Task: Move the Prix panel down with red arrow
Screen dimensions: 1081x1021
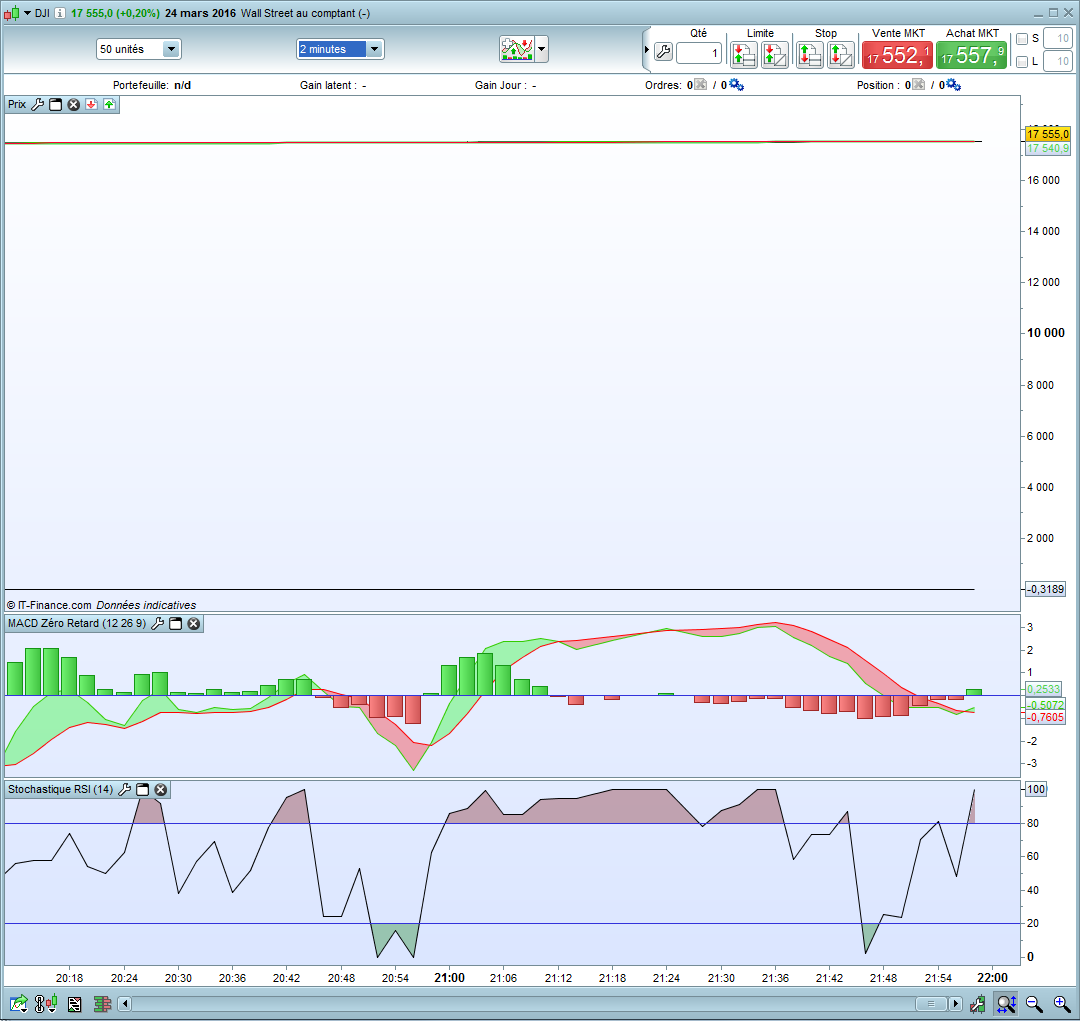Action: [x=91, y=105]
